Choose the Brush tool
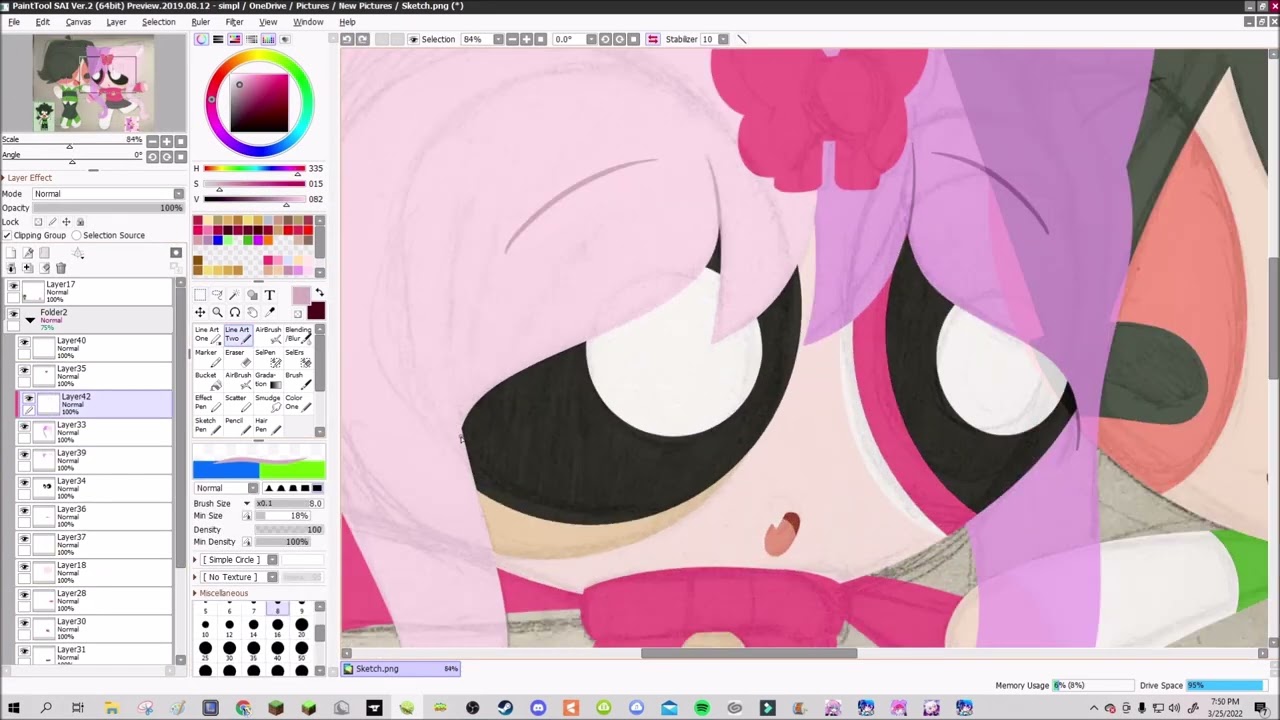This screenshot has height=720, width=1280. point(298,380)
